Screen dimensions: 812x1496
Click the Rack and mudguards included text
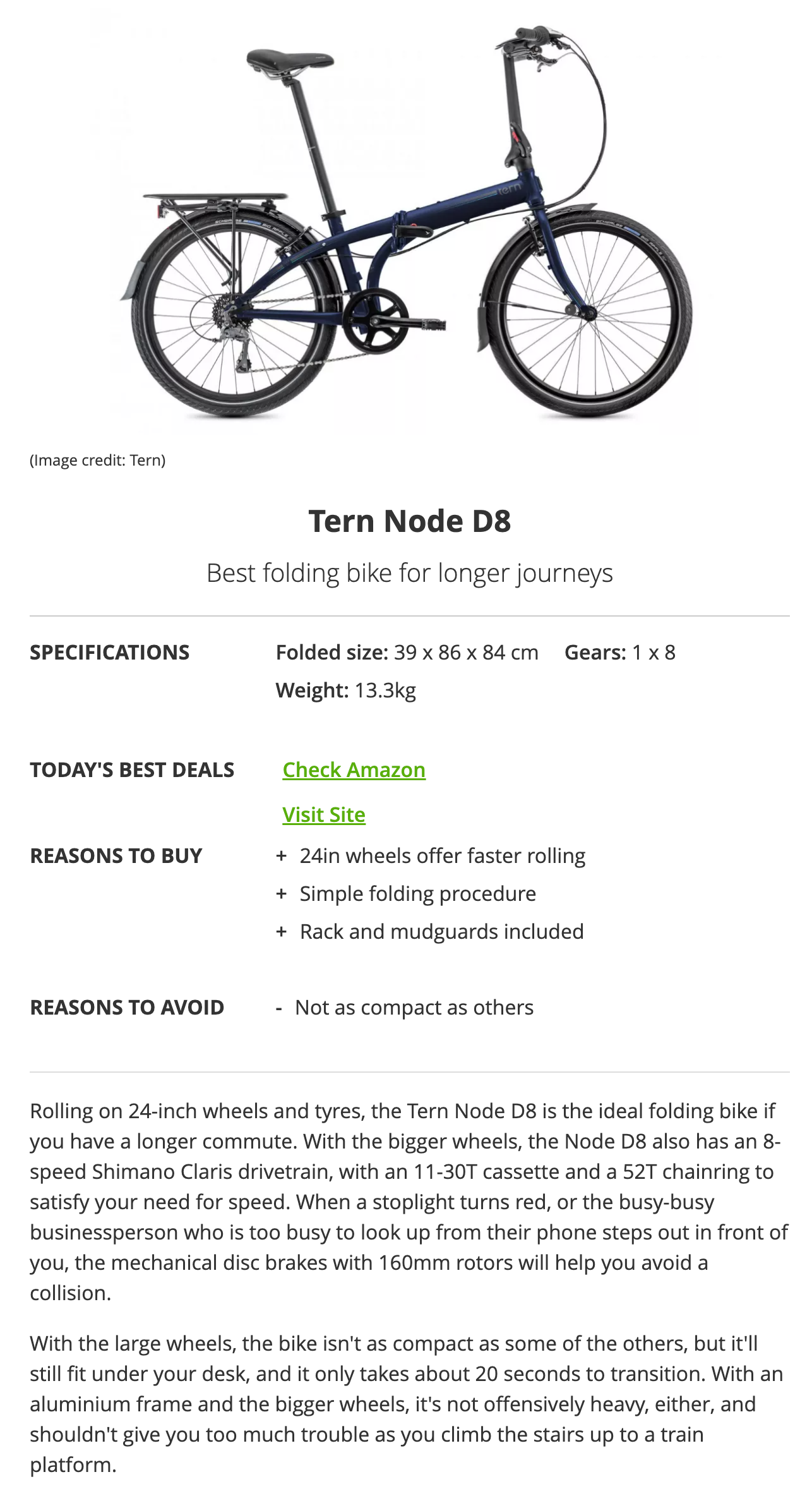point(442,931)
